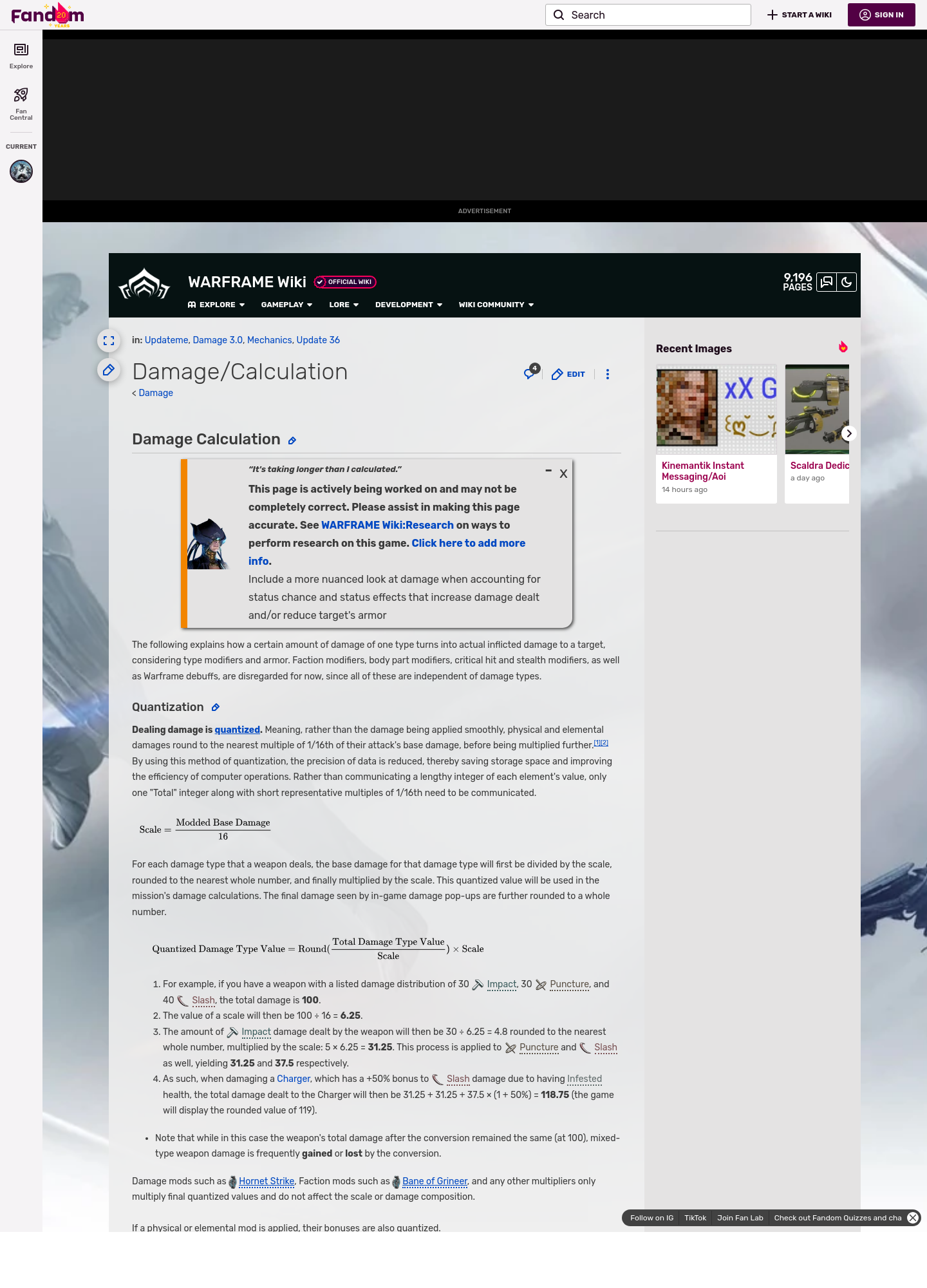Expand the DEVELOPMENT menu
The image size is (927, 1288).
click(x=409, y=305)
